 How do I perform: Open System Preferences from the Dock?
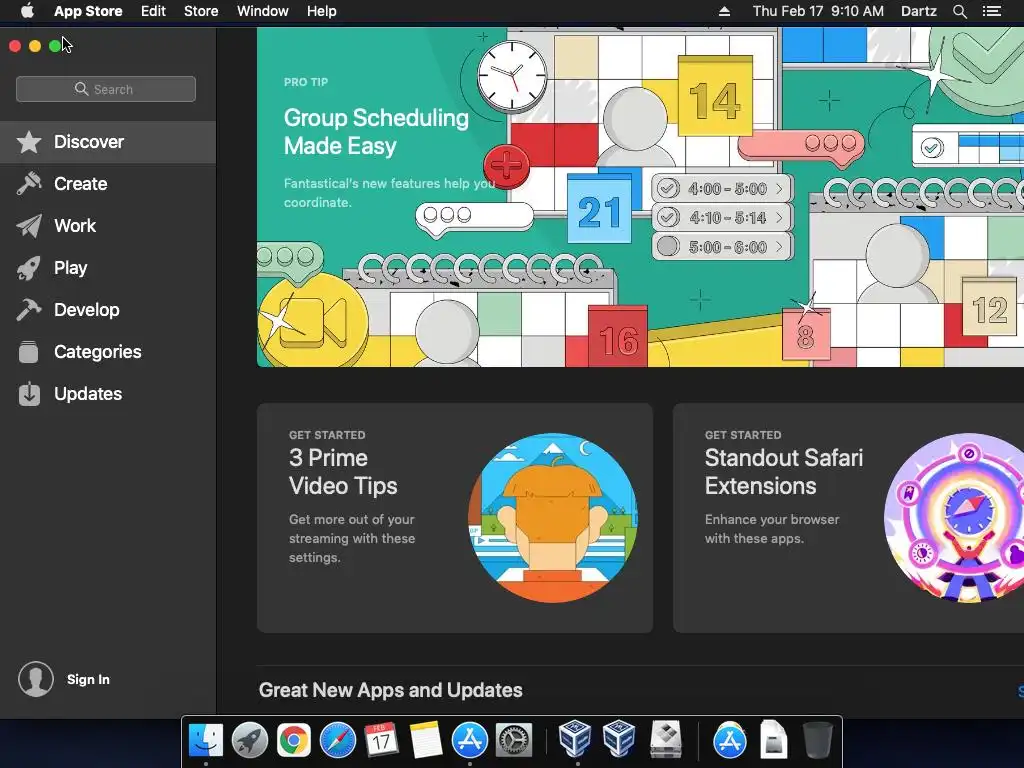514,740
